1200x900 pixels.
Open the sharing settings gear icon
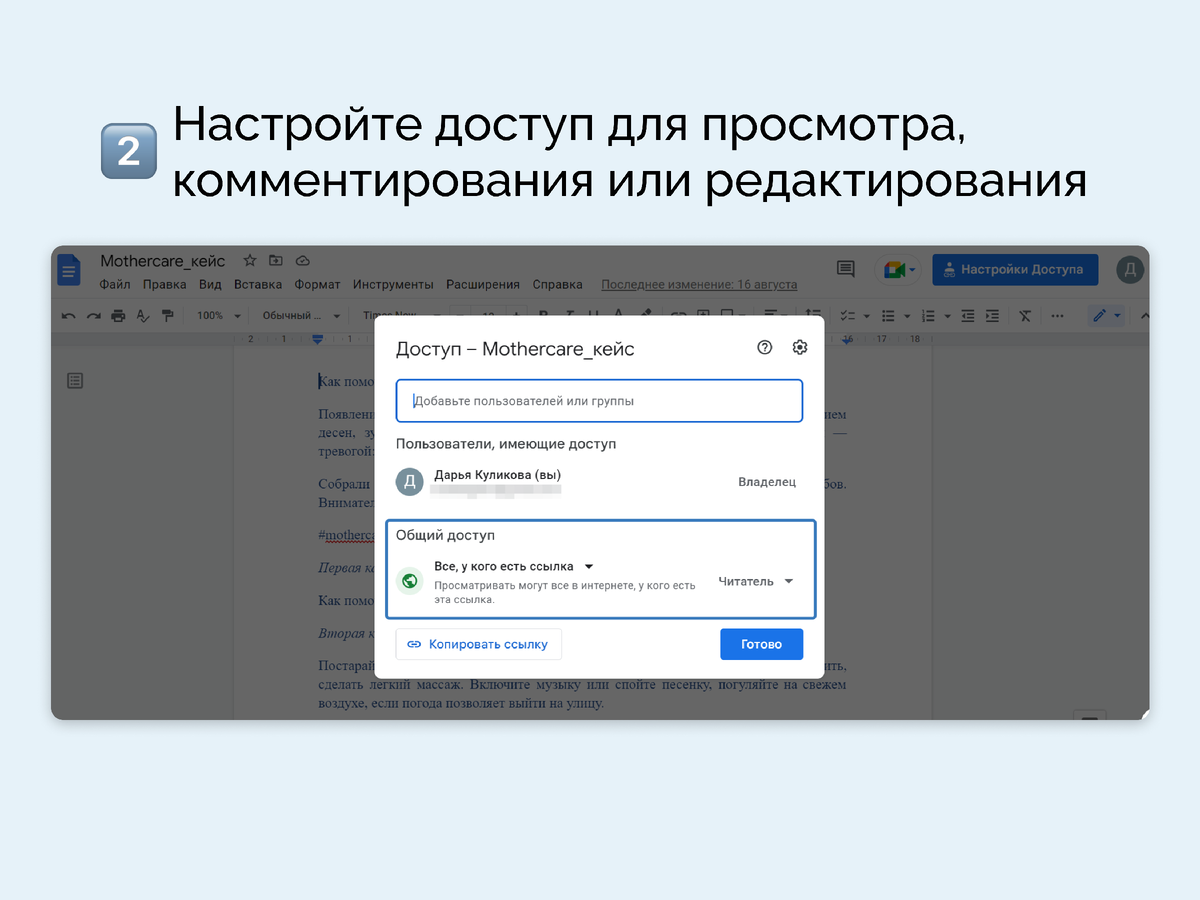800,348
